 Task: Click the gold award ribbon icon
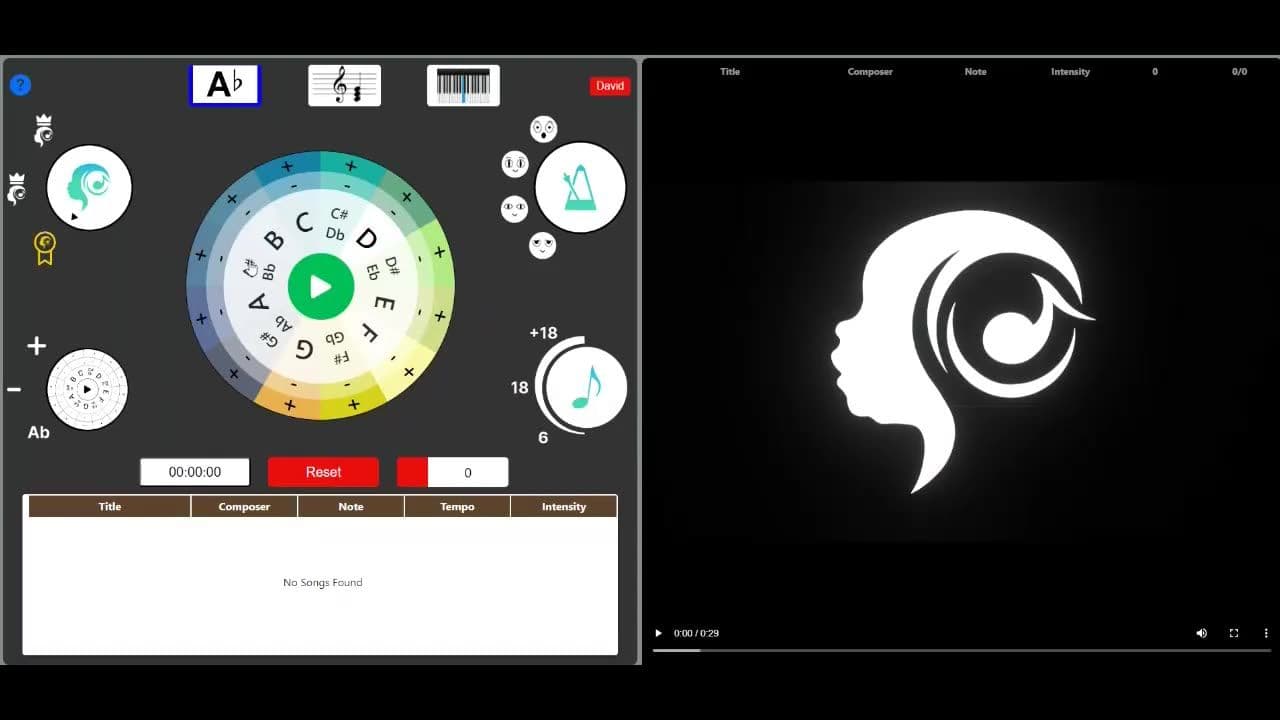pyautogui.click(x=44, y=247)
